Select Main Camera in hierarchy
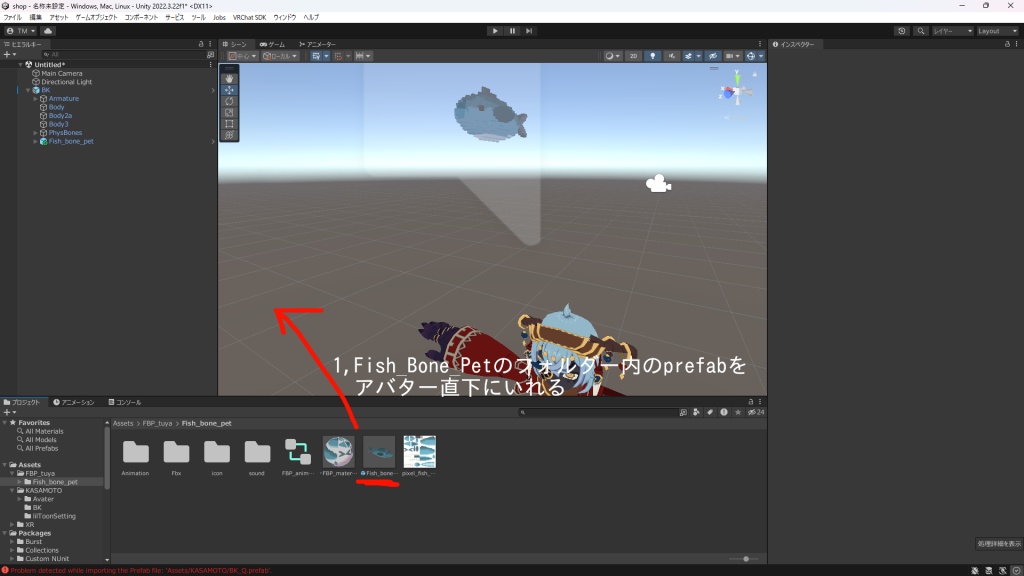 61,73
